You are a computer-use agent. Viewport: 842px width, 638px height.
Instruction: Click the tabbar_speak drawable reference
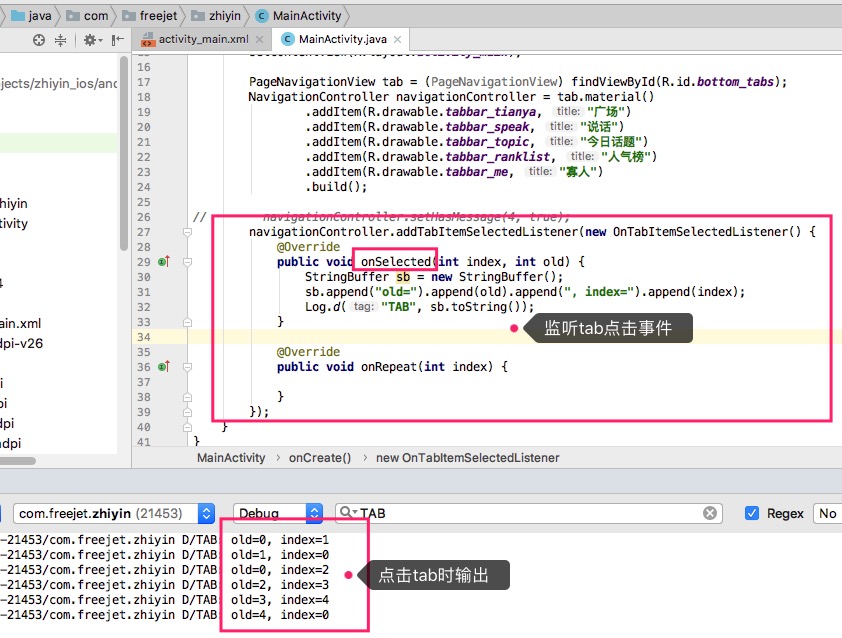487,127
